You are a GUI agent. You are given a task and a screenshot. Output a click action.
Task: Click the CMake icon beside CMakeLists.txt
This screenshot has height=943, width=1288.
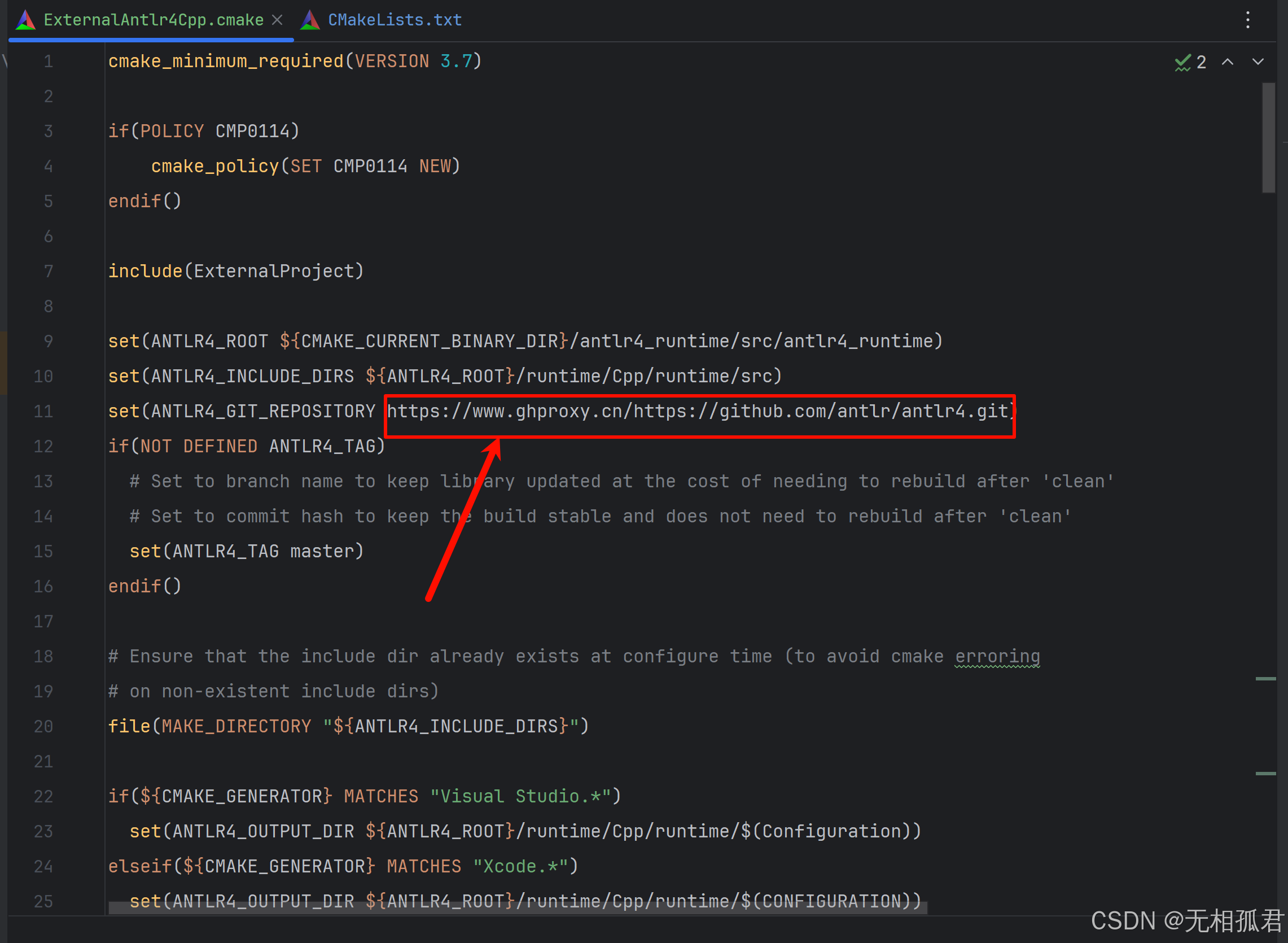[x=310, y=19]
